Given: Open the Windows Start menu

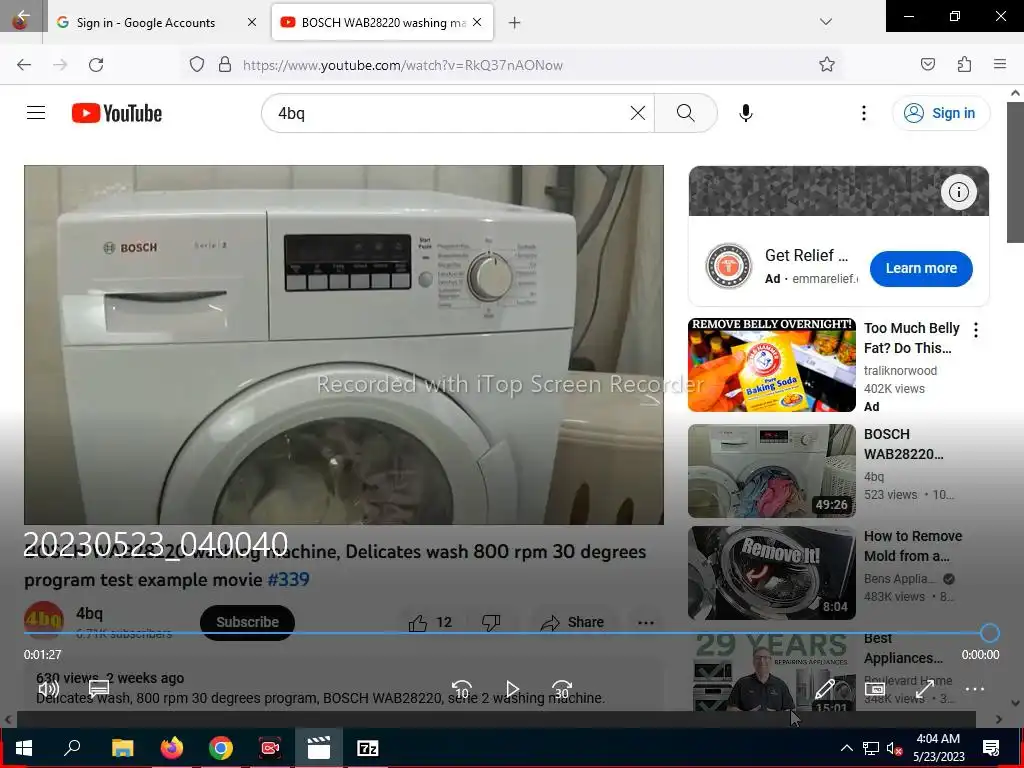Looking at the screenshot, I should (x=24, y=748).
